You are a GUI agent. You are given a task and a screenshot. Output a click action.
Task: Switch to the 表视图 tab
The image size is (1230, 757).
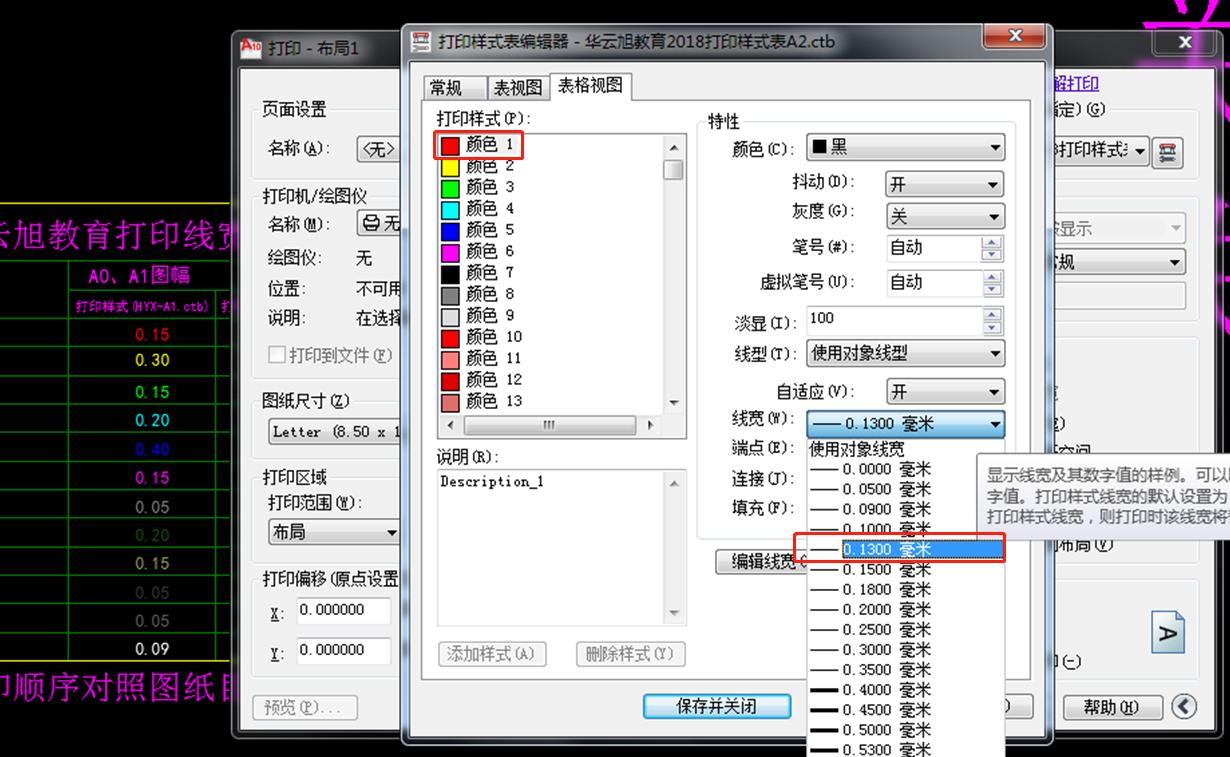pyautogui.click(x=516, y=88)
